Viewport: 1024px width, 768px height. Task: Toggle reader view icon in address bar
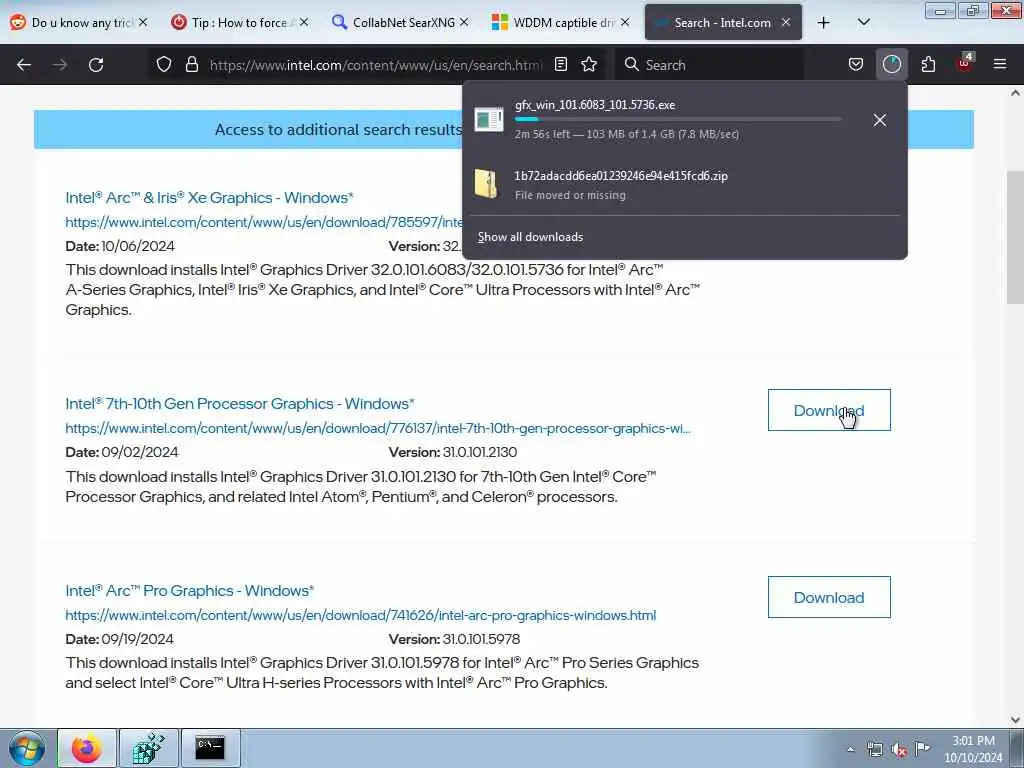point(561,64)
